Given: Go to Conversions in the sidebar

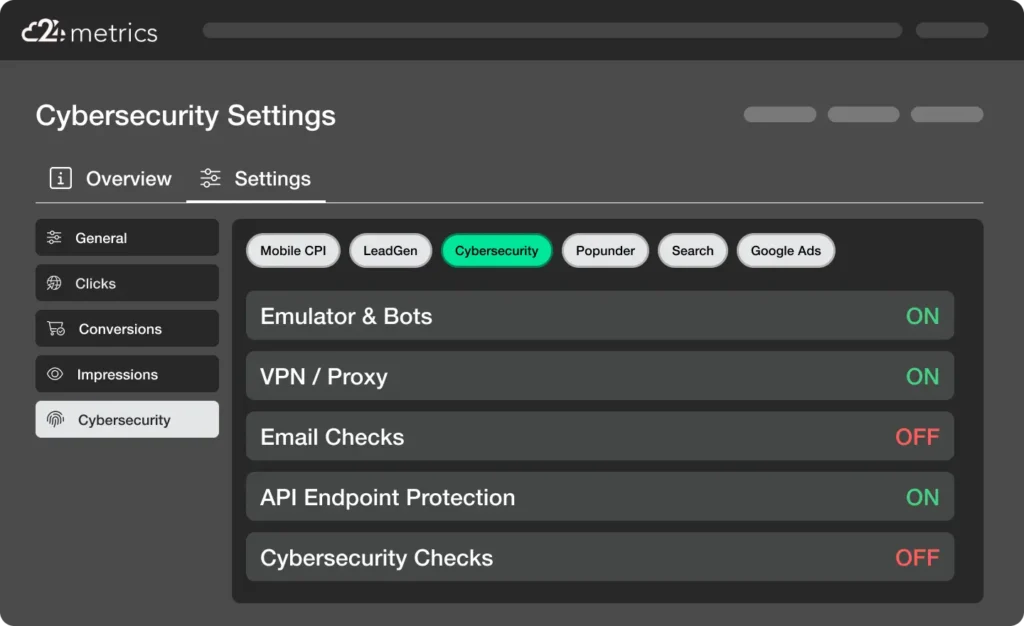Looking at the screenshot, I should pos(127,328).
